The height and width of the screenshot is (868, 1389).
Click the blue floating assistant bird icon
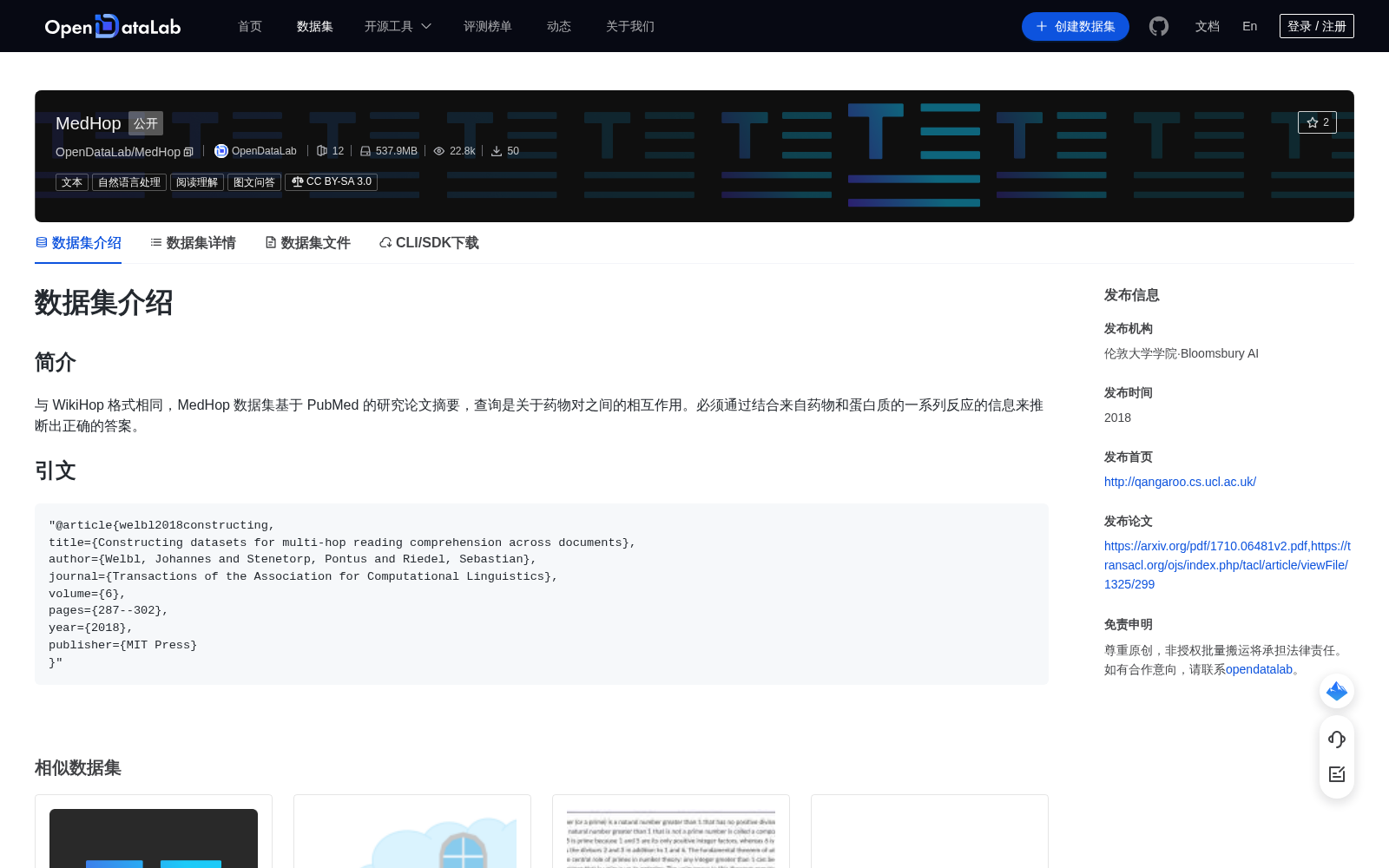click(1337, 691)
